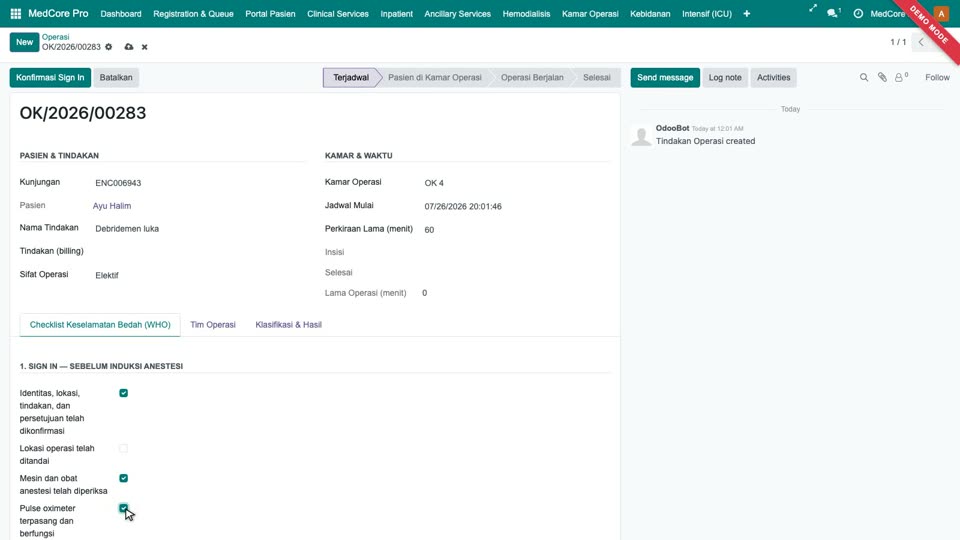Show followers via the person icon

pos(901,77)
